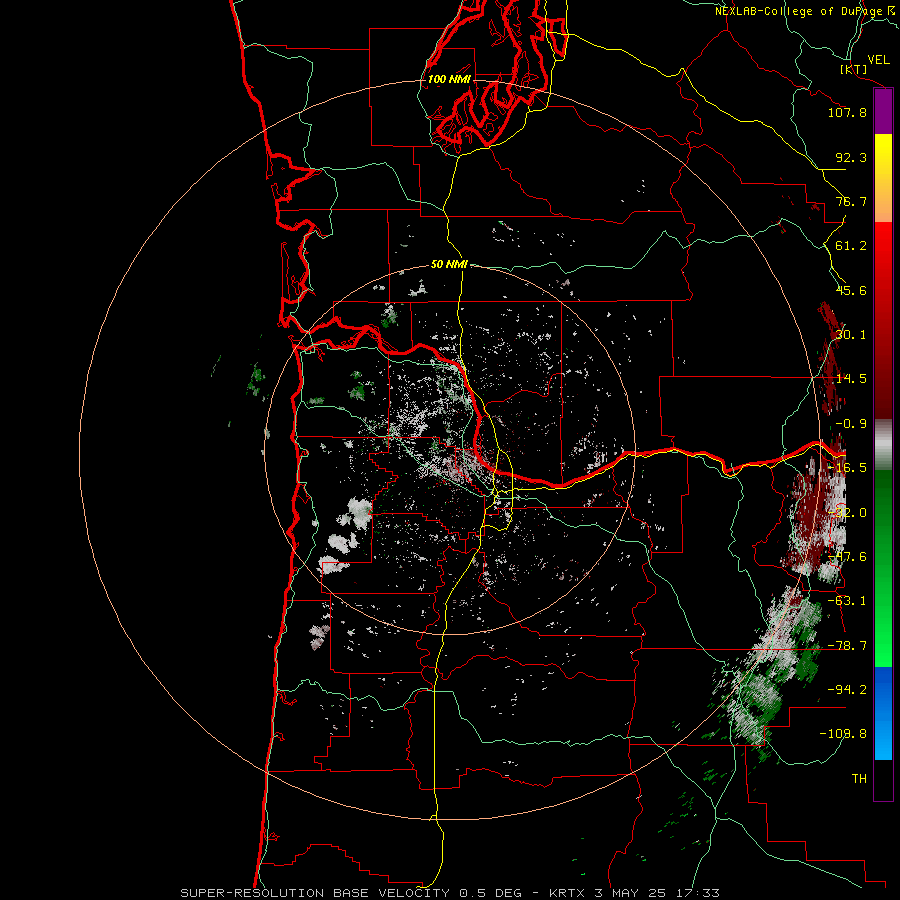Select the -63.1 velocity scale value

pos(847,601)
